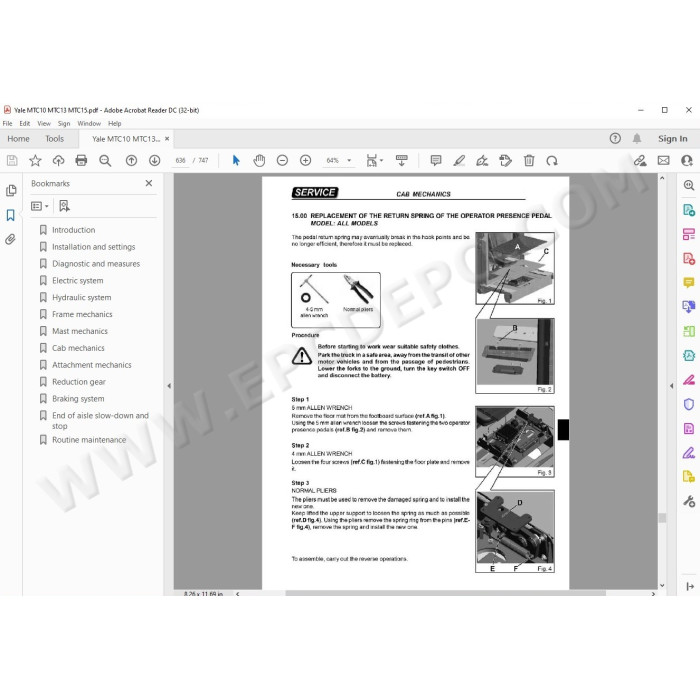Open the Frame mechanics bookmark

[x=82, y=314]
